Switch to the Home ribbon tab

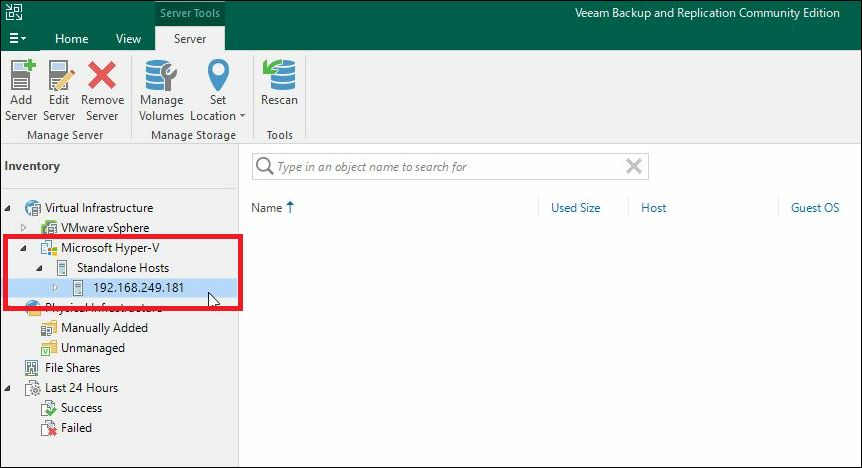[71, 39]
